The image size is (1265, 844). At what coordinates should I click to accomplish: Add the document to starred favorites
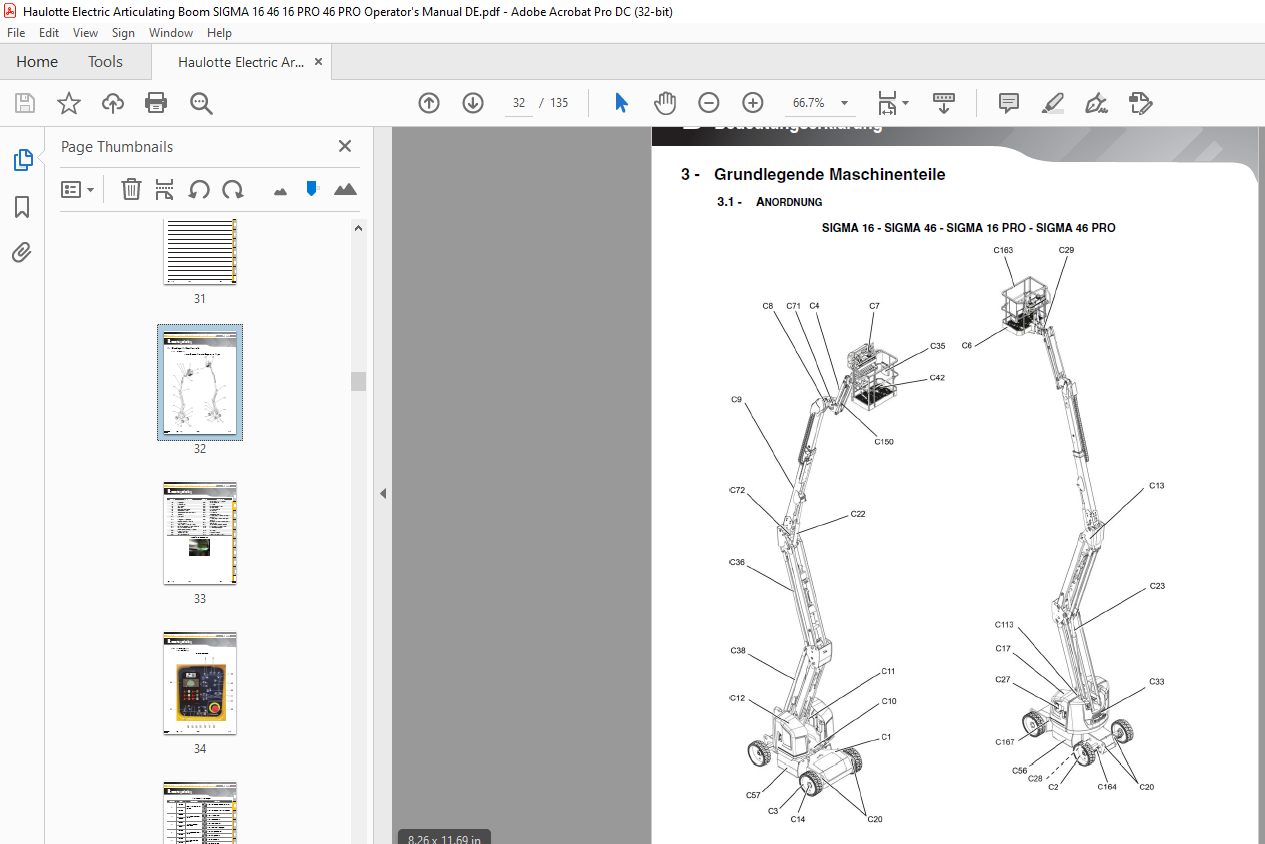69,103
